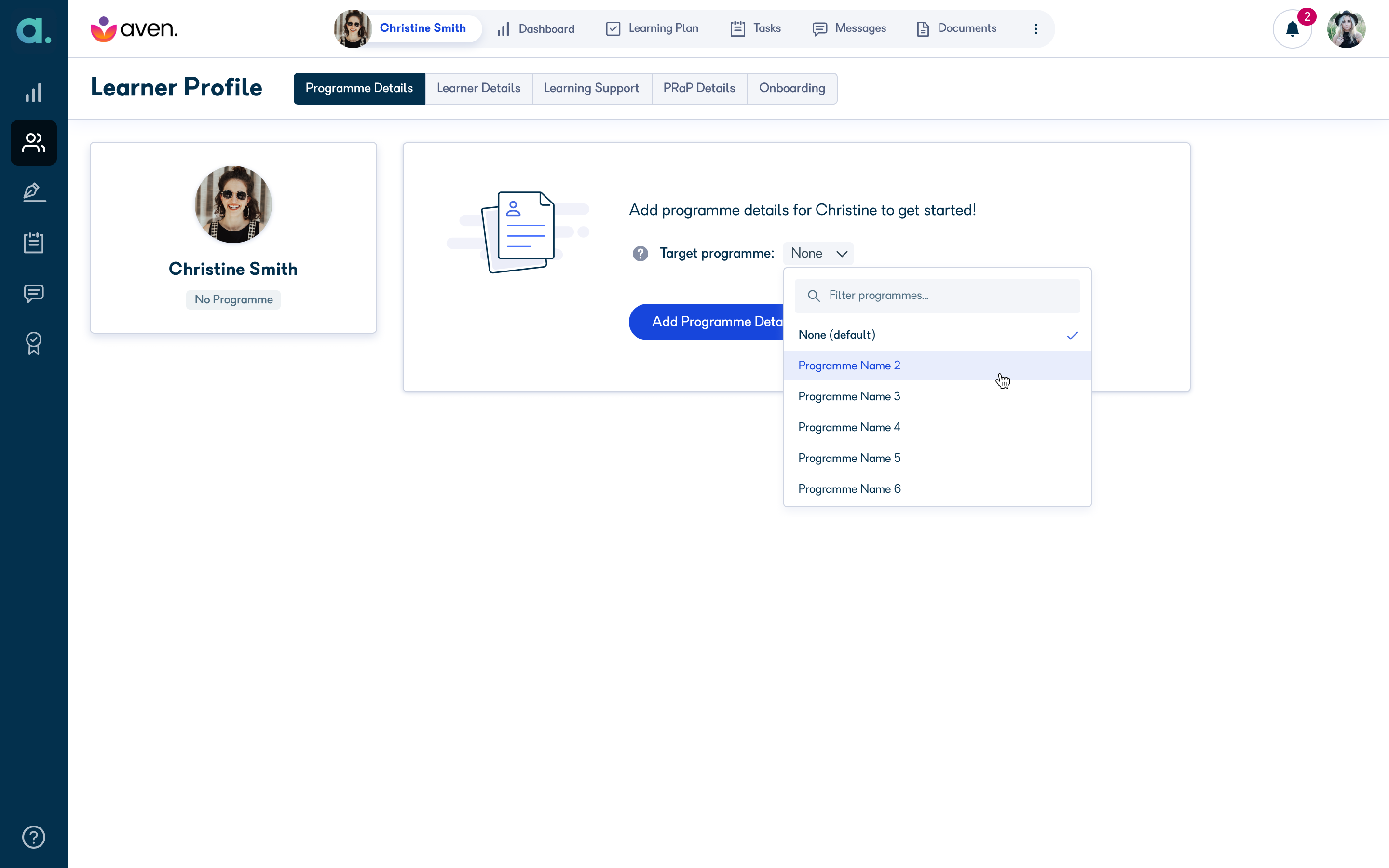
Task: Select Programme Name 2 option
Action: click(x=937, y=366)
